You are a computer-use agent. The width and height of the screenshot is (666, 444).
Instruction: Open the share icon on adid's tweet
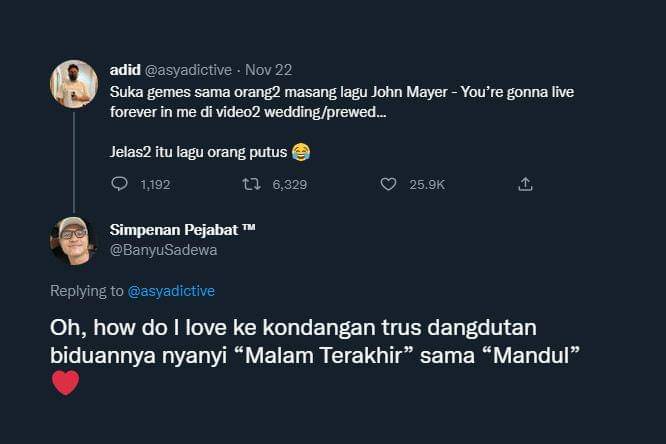(x=525, y=184)
